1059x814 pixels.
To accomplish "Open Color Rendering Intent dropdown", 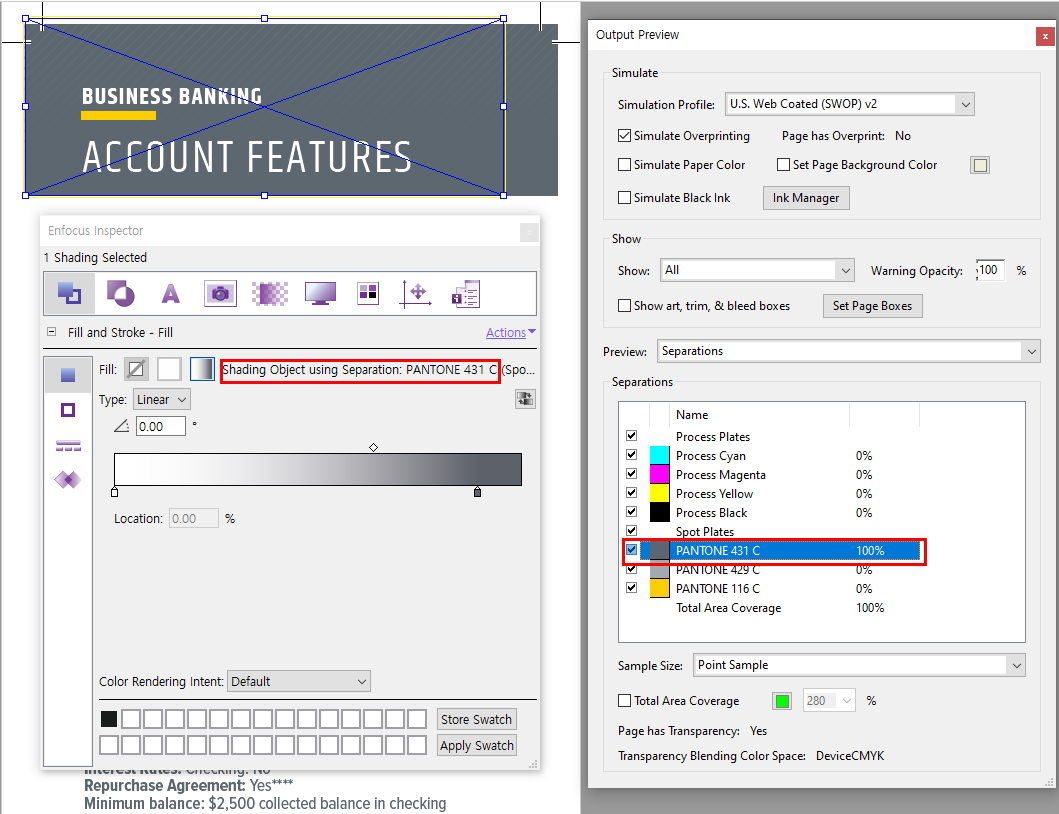I will click(x=299, y=681).
